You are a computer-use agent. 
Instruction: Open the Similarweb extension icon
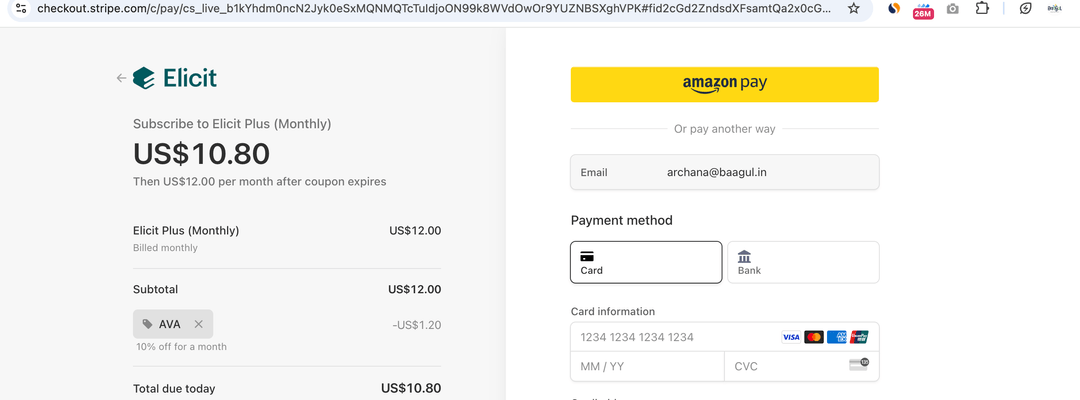pyautogui.click(x=894, y=9)
